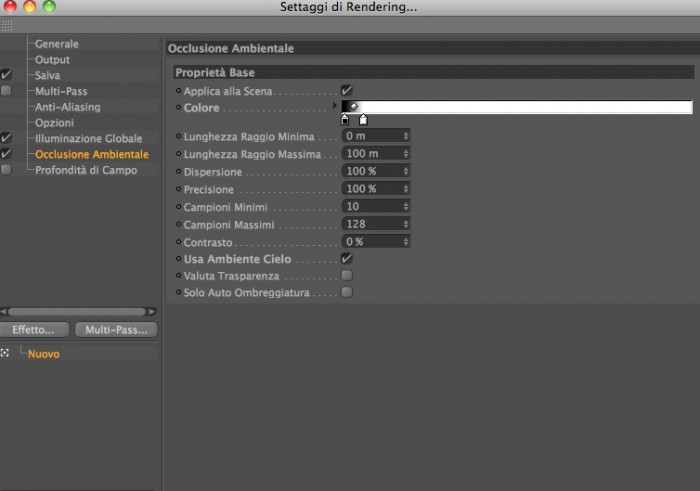Click the green zoom window button
700x491 pixels.
(49, 6)
